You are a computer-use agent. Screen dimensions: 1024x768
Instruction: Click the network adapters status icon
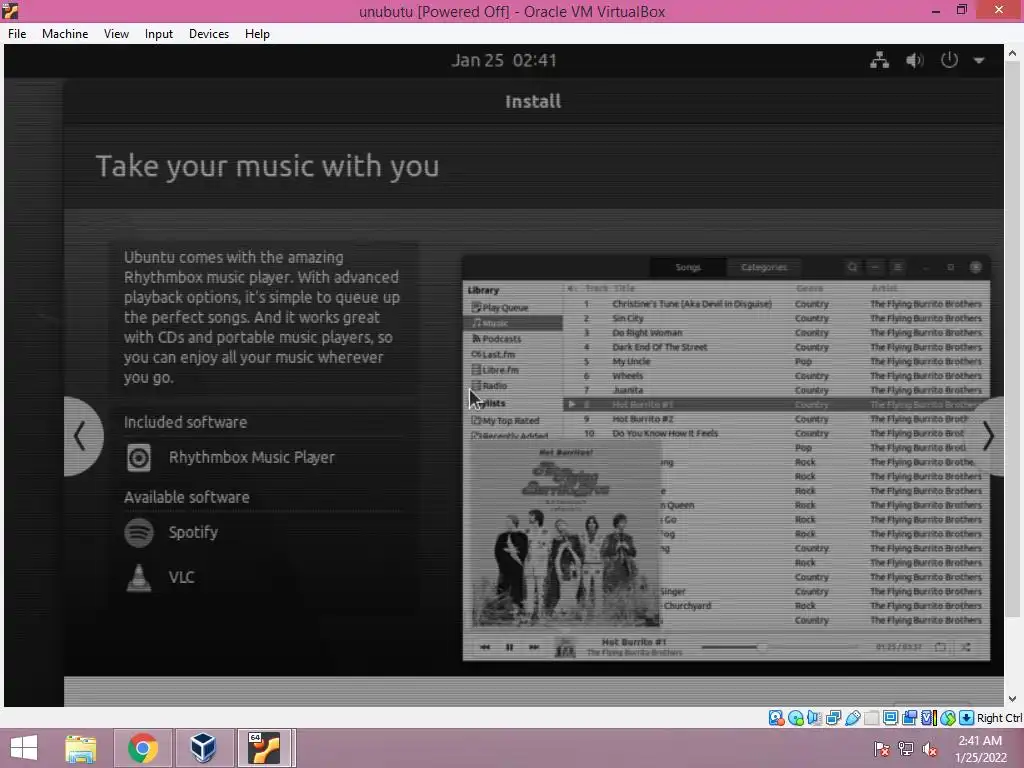[x=833, y=718]
